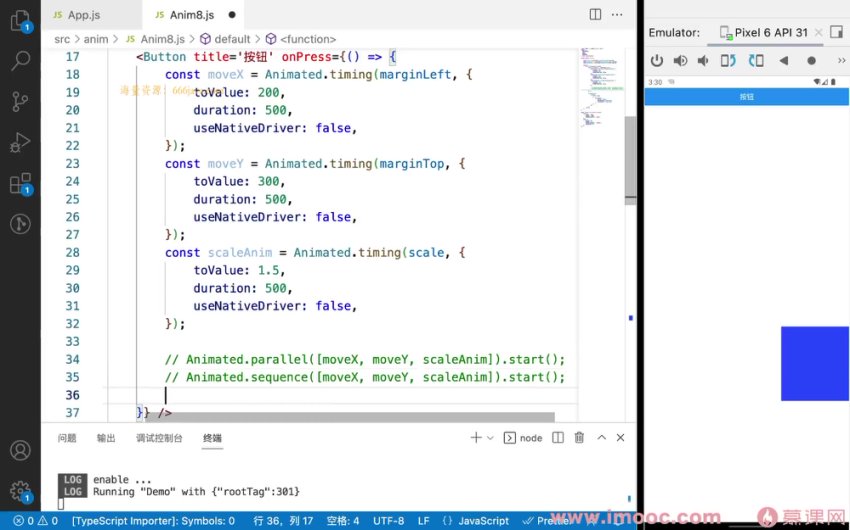Screen dimensions: 850x530
Task: Rotate the emulator left
Action: (x=728, y=61)
